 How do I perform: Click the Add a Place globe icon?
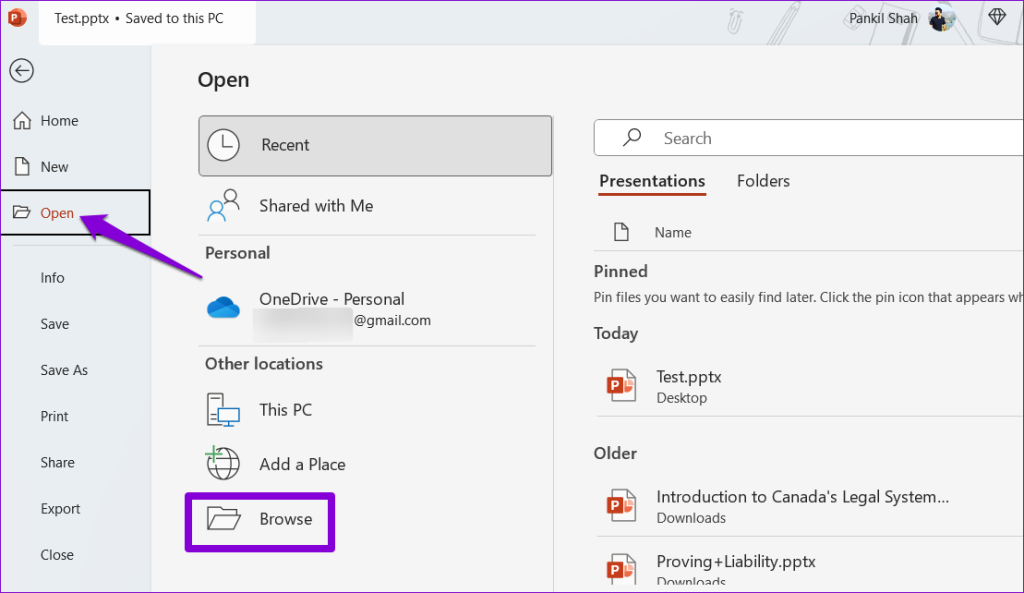tap(221, 463)
